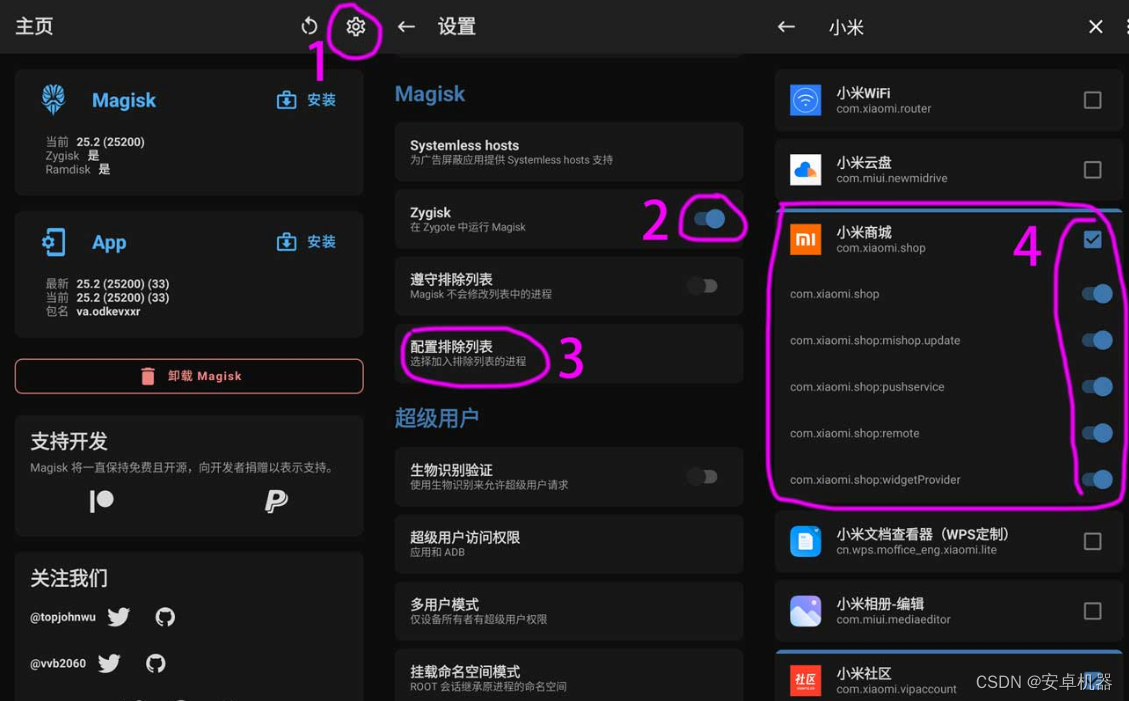Tap the Magisk logo icon
Viewport: 1129px width, 701px height.
[53, 99]
